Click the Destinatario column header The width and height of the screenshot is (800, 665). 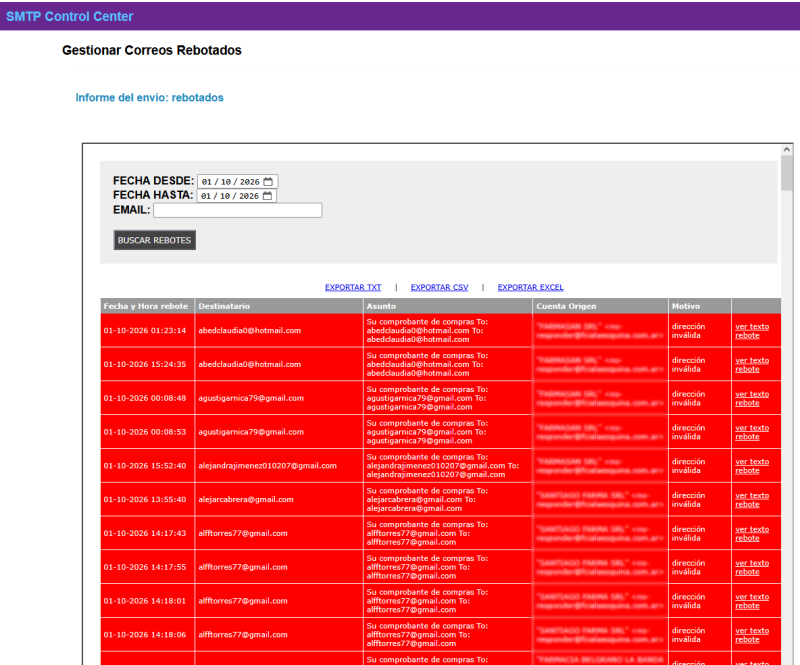279,306
